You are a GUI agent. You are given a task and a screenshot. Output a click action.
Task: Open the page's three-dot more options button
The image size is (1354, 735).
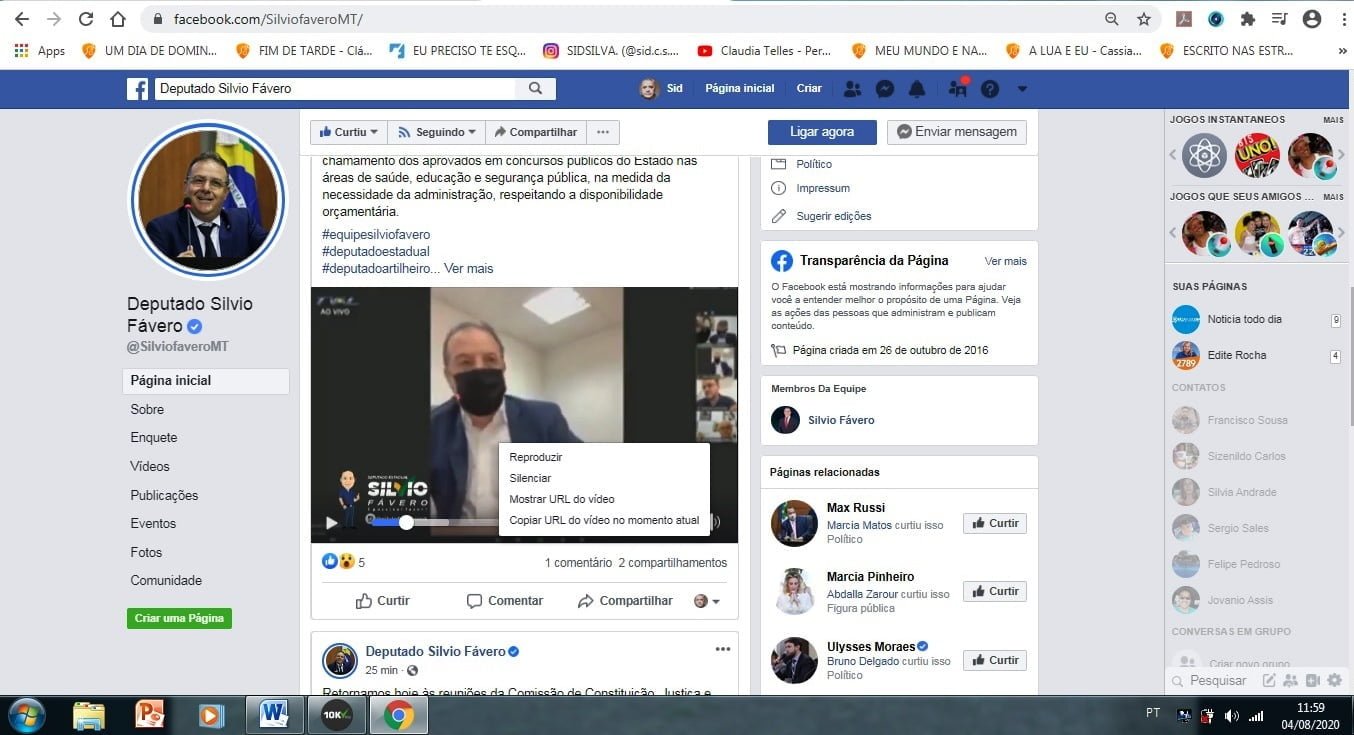[603, 132]
